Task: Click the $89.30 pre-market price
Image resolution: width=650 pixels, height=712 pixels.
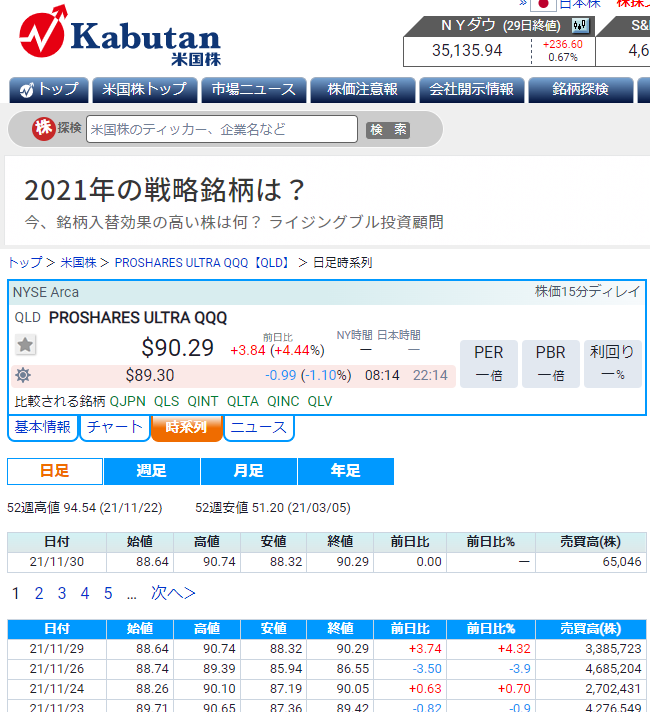Action: pyautogui.click(x=150, y=376)
